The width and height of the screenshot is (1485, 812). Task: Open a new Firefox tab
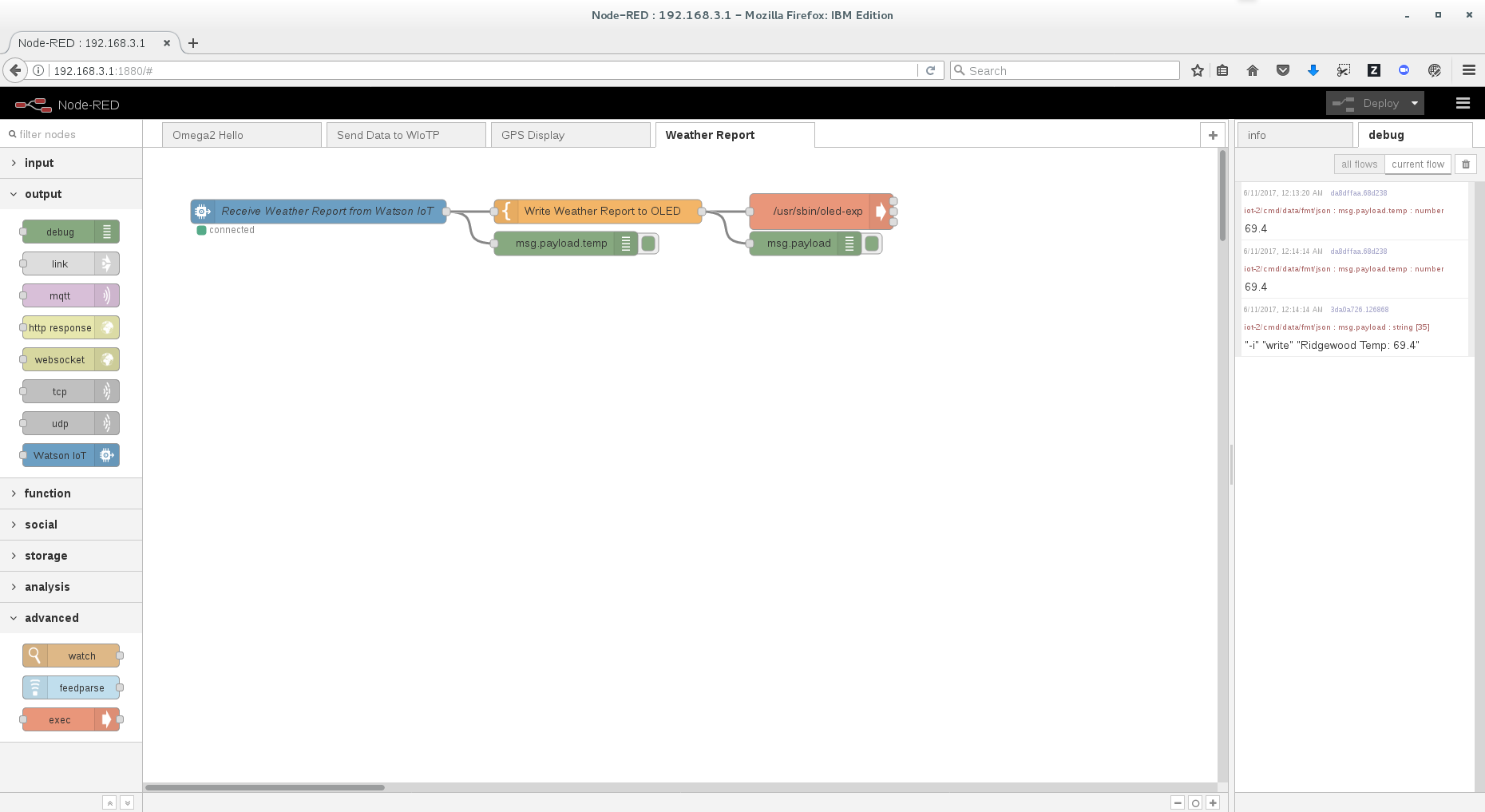pos(193,43)
